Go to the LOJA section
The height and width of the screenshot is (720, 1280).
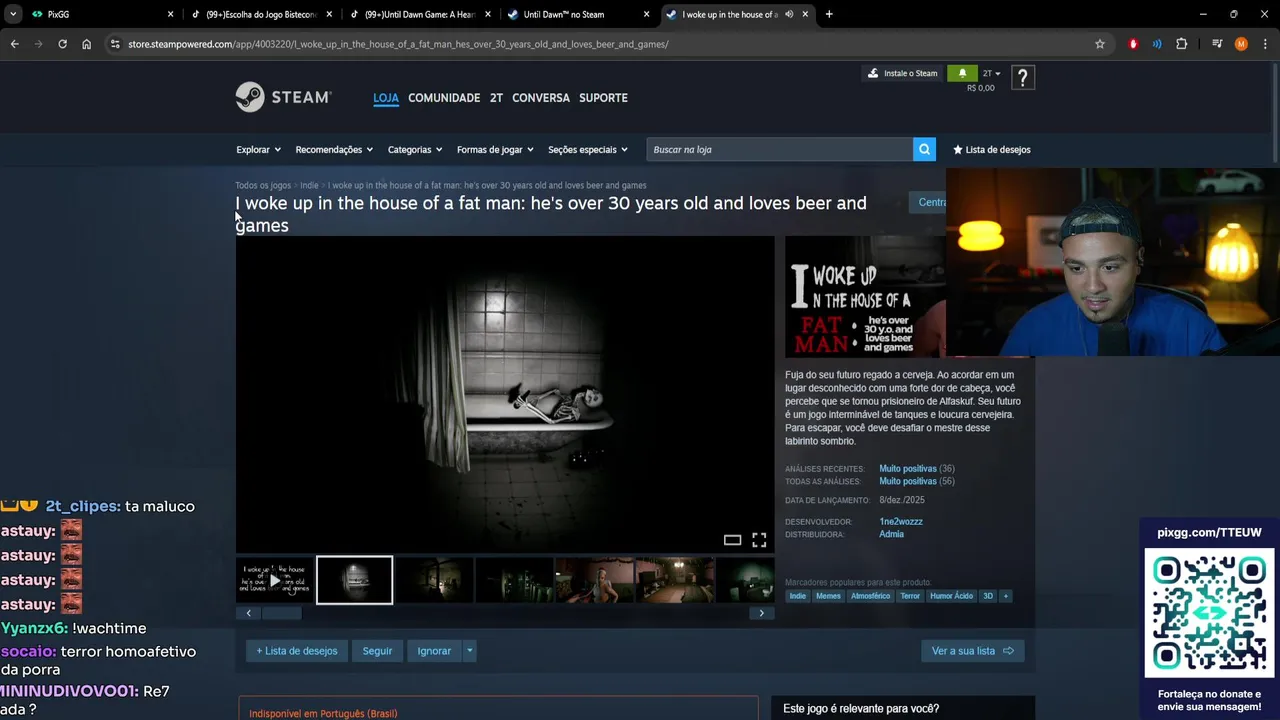[x=386, y=98]
